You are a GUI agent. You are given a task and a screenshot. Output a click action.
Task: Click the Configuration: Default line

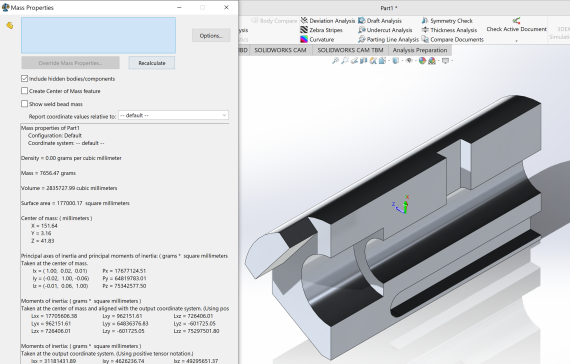pos(55,136)
